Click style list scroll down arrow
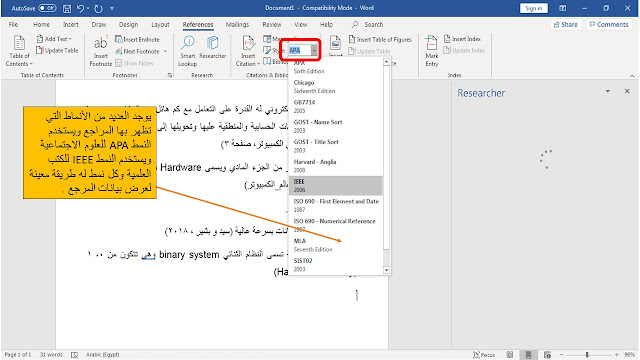The image size is (640, 360). 387,270
